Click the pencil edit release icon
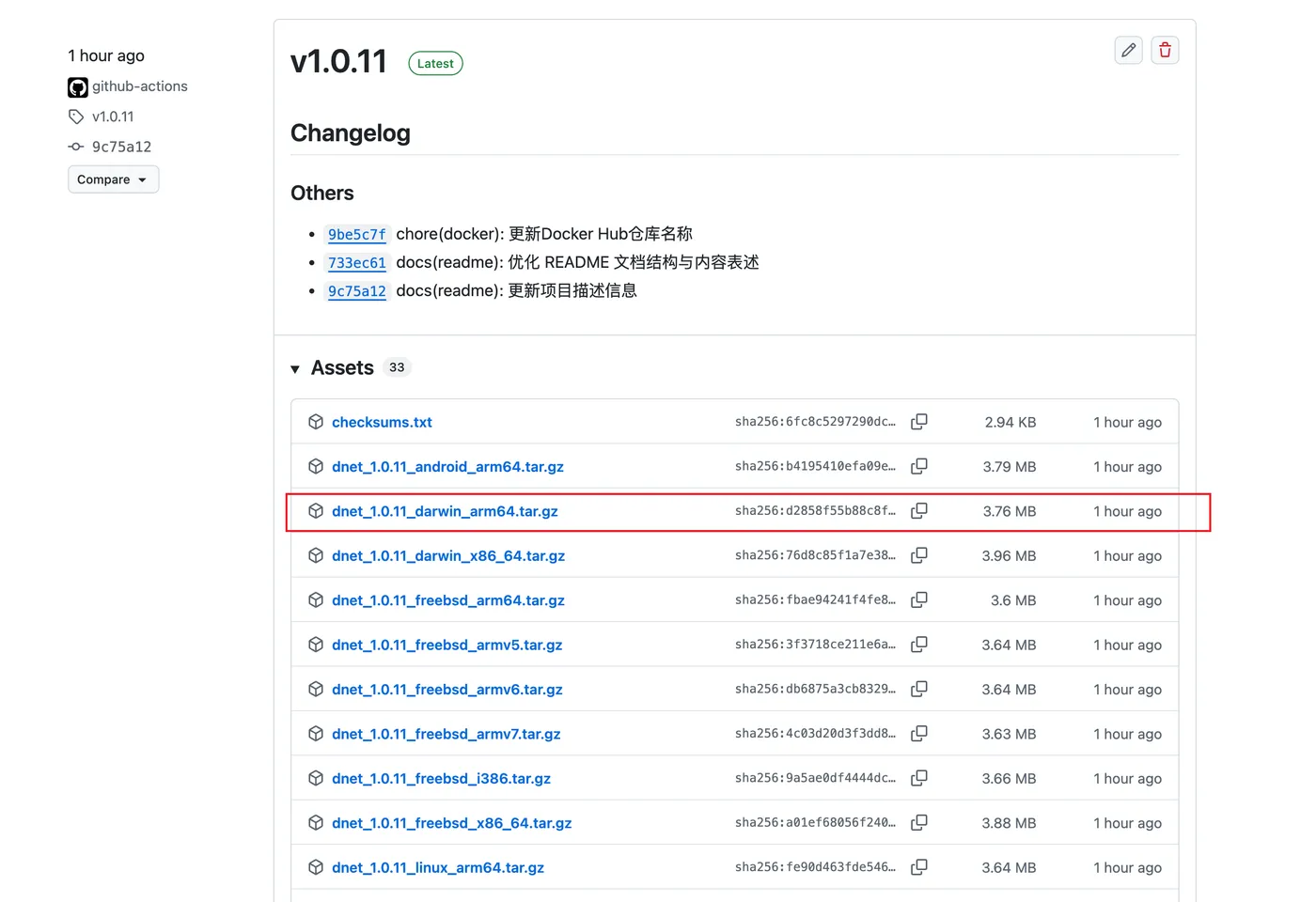 click(1128, 50)
